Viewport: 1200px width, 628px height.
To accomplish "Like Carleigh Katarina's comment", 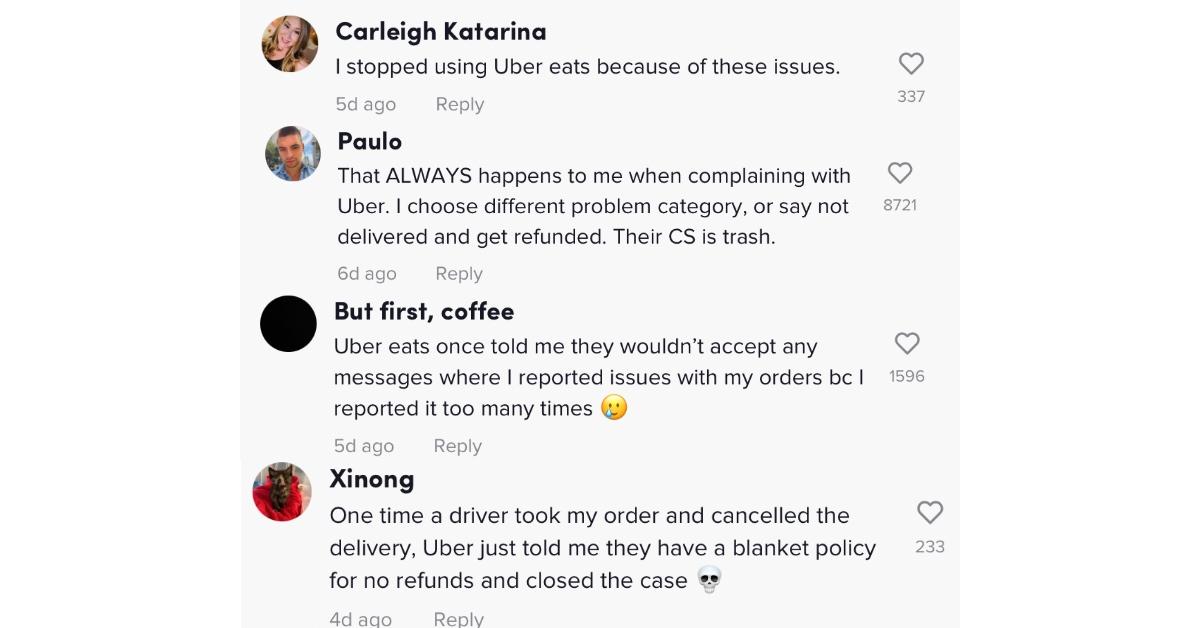I will point(911,64).
